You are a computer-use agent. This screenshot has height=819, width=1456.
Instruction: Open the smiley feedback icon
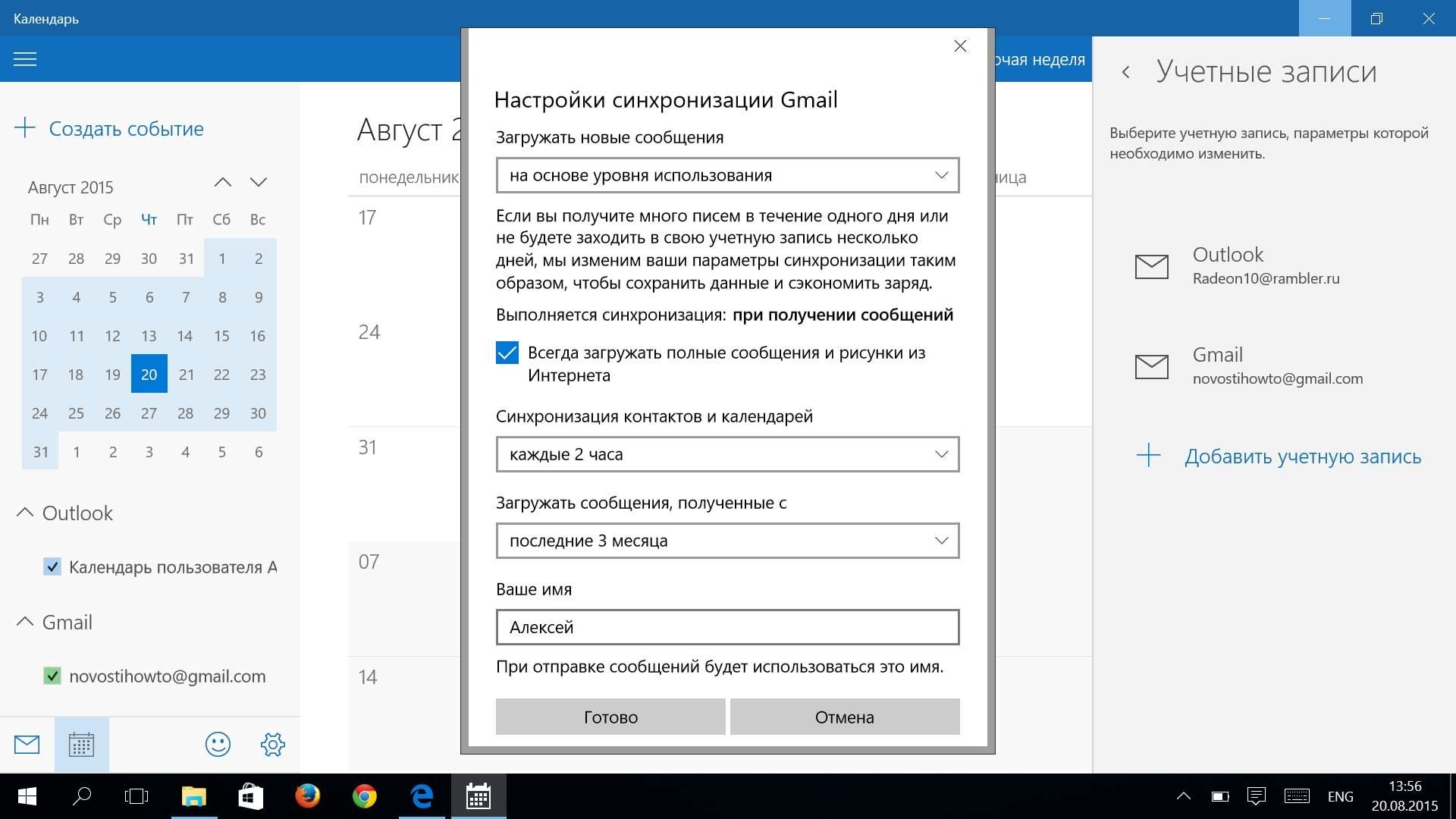pyautogui.click(x=218, y=745)
